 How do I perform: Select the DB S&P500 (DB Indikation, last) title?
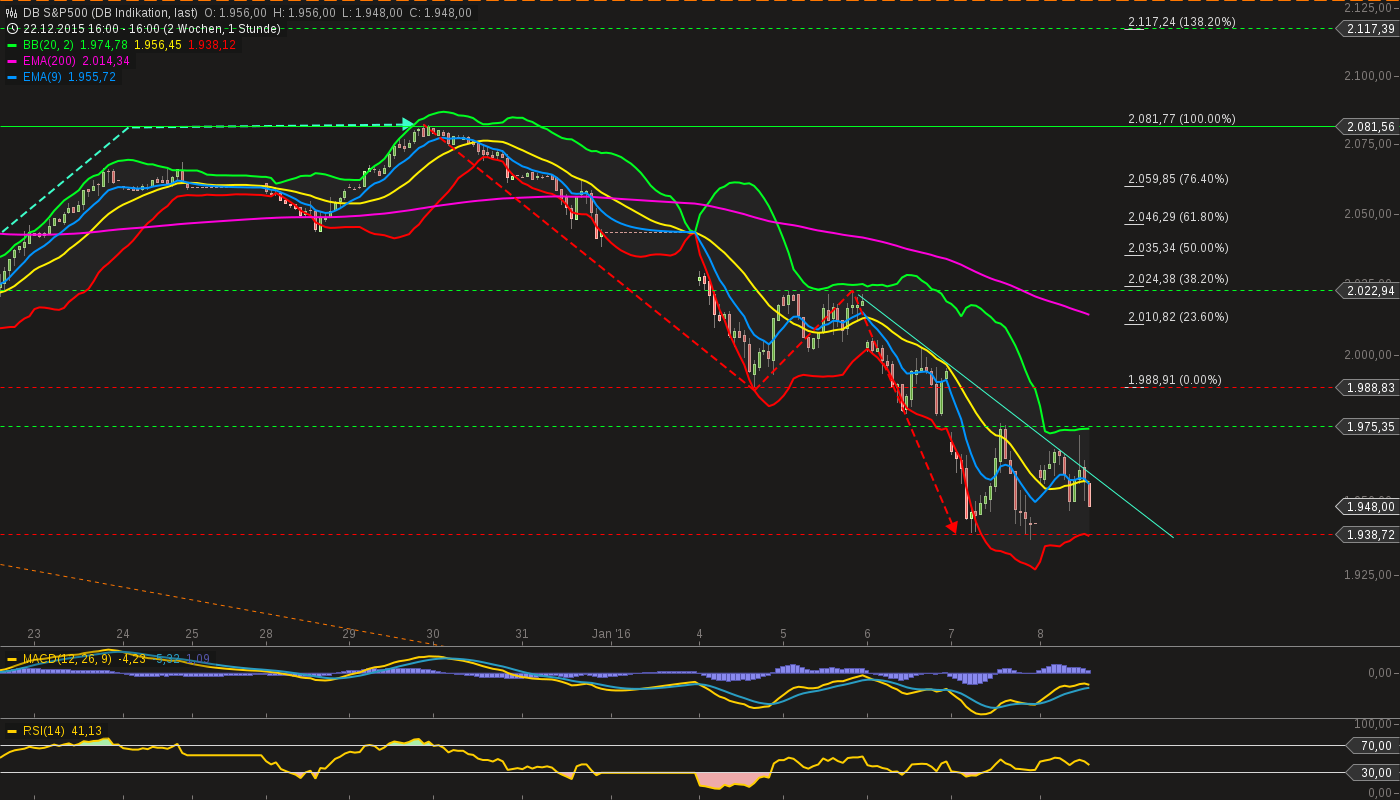(x=111, y=13)
